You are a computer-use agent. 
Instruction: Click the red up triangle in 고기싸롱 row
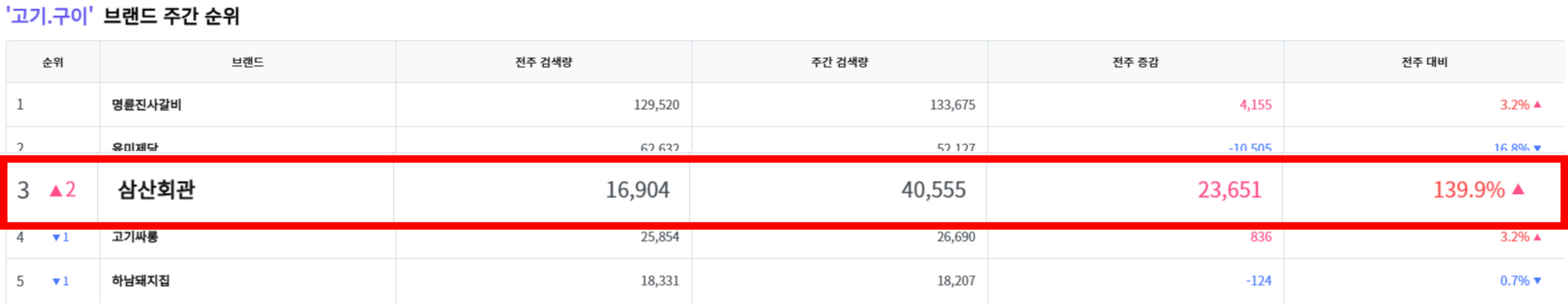1537,237
